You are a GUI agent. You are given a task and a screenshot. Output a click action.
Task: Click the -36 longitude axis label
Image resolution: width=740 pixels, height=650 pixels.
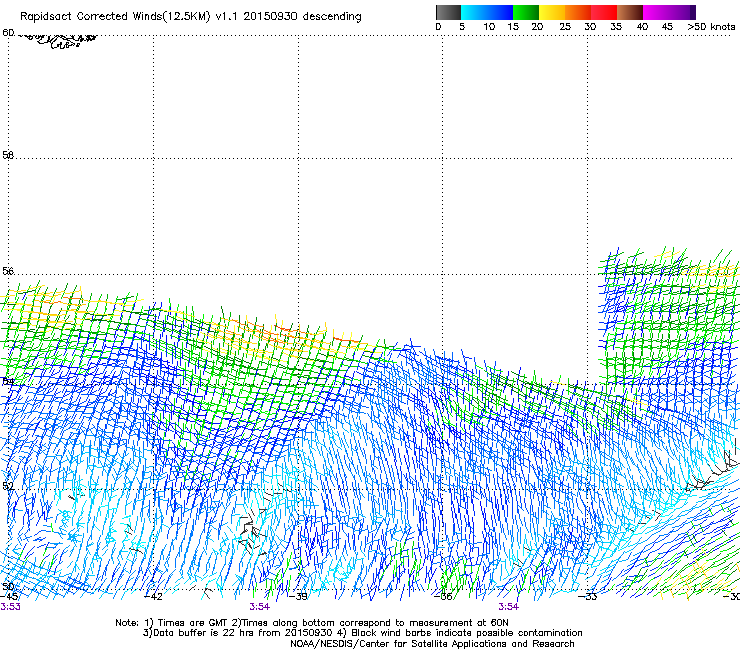click(443, 597)
